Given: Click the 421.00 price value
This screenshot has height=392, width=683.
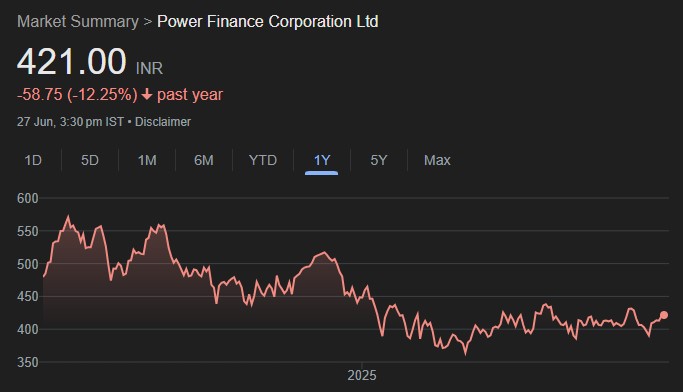Looking at the screenshot, I should 72,62.
